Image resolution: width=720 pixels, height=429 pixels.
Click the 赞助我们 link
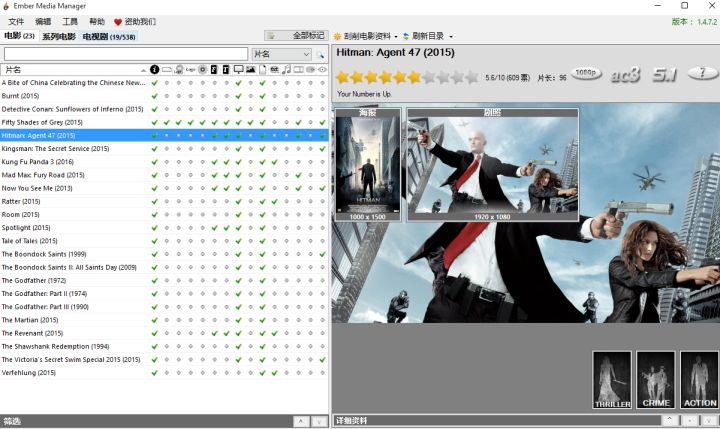(140, 22)
